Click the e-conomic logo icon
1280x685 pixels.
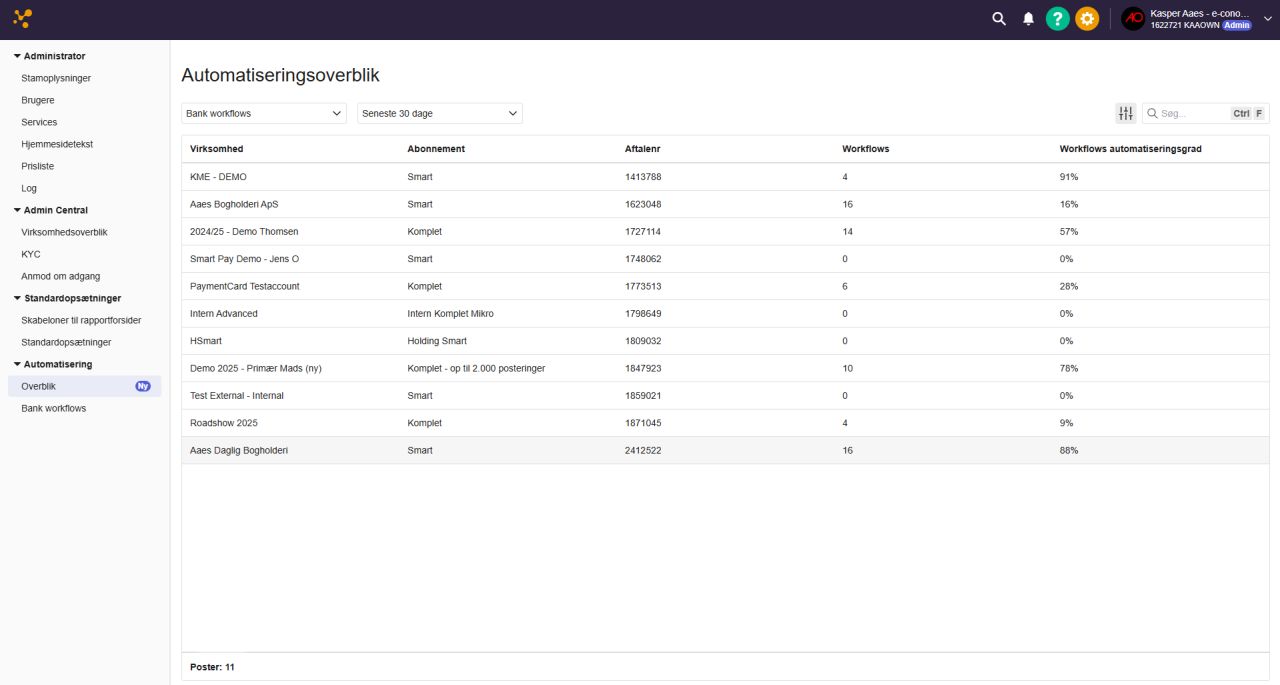22,19
